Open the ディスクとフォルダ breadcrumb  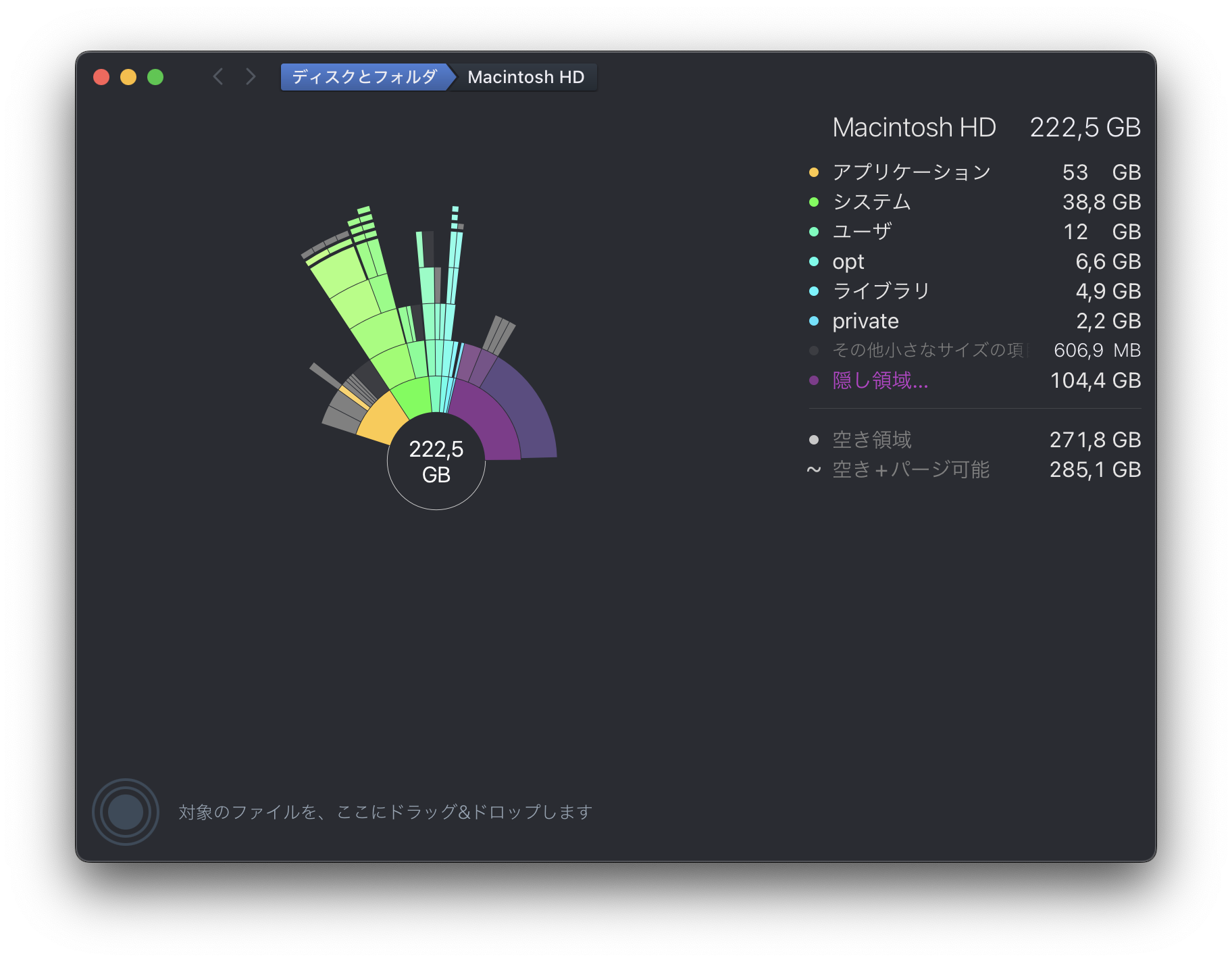365,77
